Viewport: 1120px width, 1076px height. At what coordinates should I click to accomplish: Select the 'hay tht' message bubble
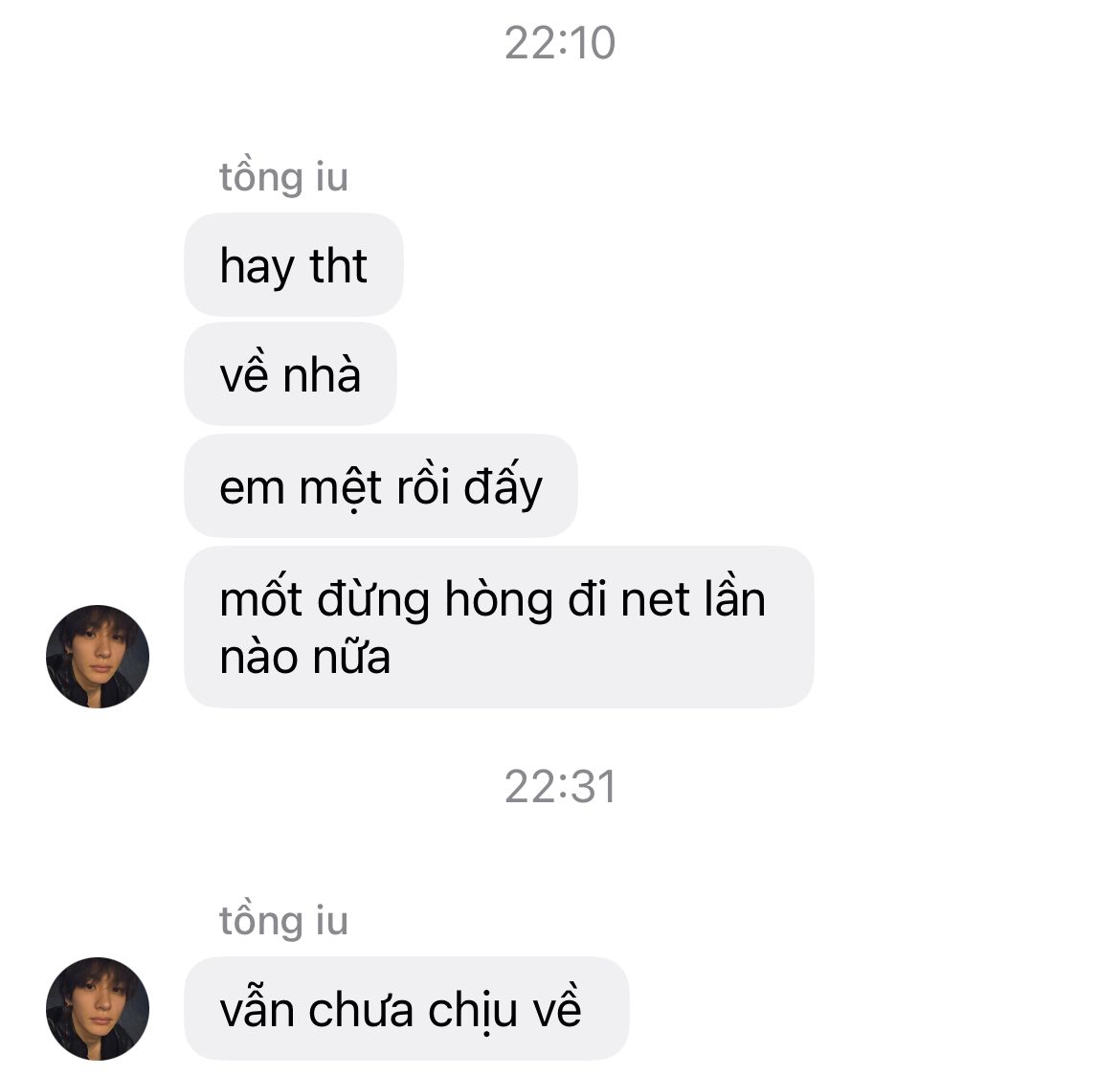coord(294,265)
